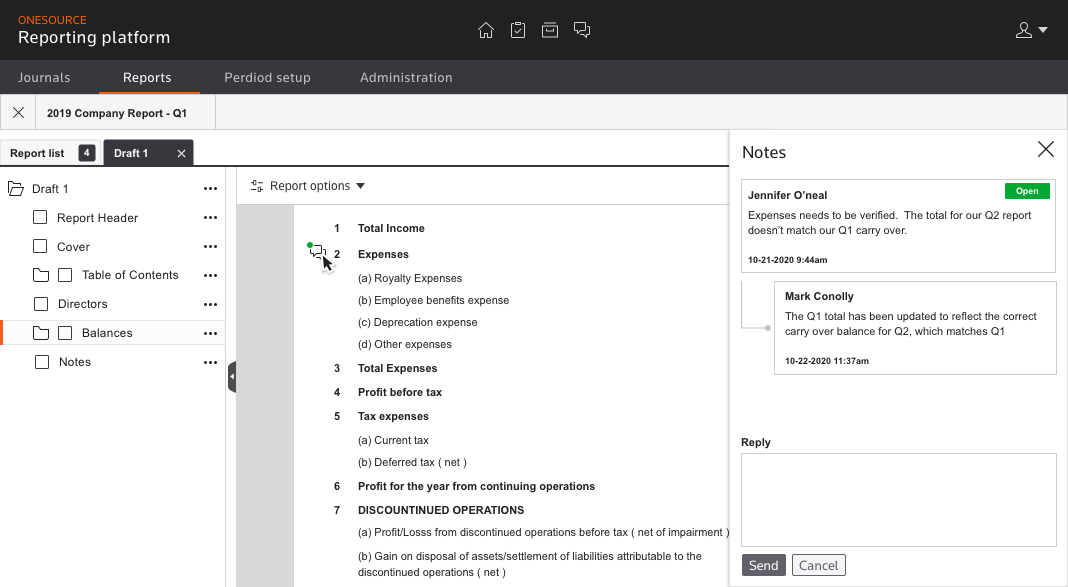1068x587 pixels.
Task: Open more options for Cover
Action: point(210,247)
